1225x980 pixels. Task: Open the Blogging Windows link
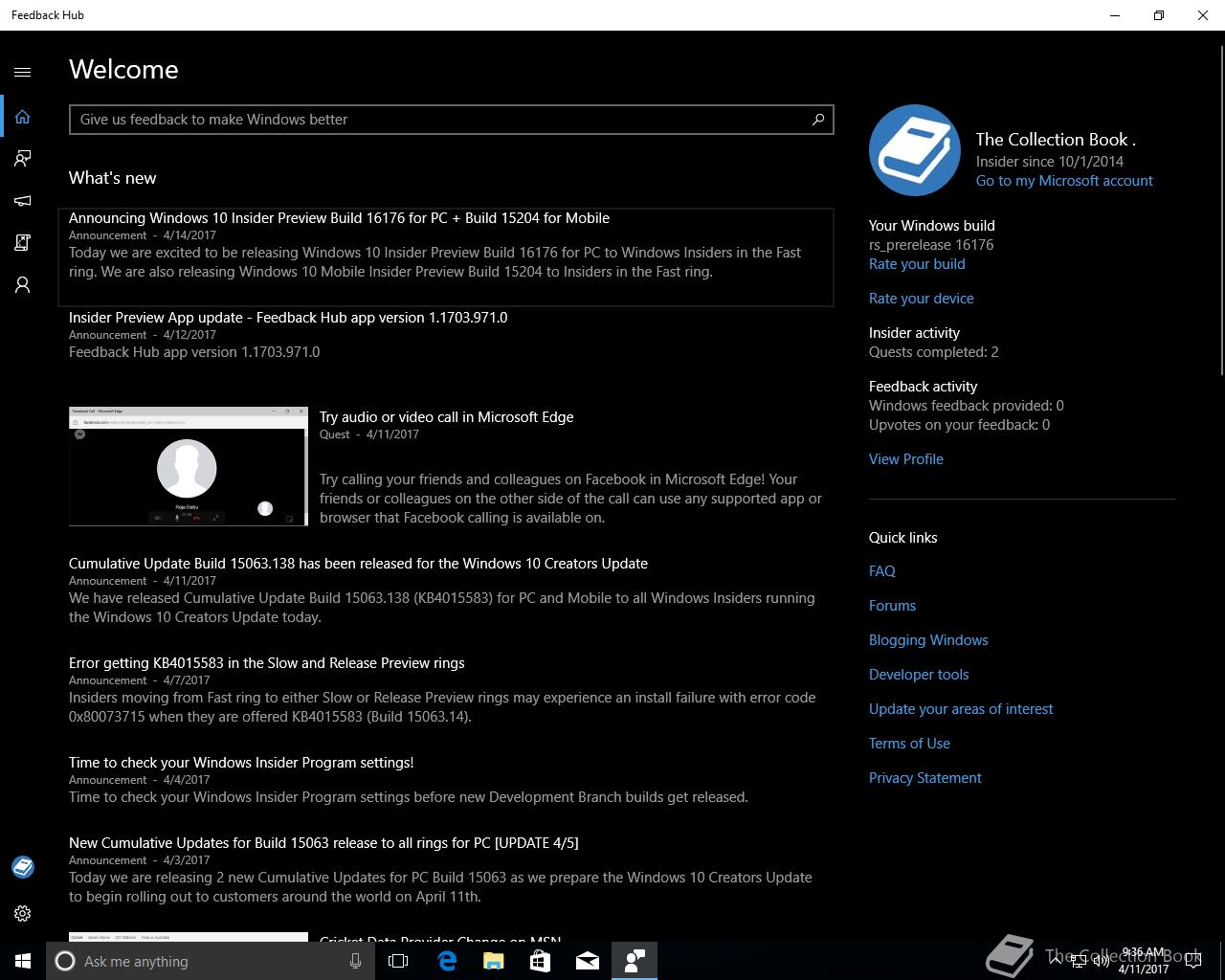point(928,640)
